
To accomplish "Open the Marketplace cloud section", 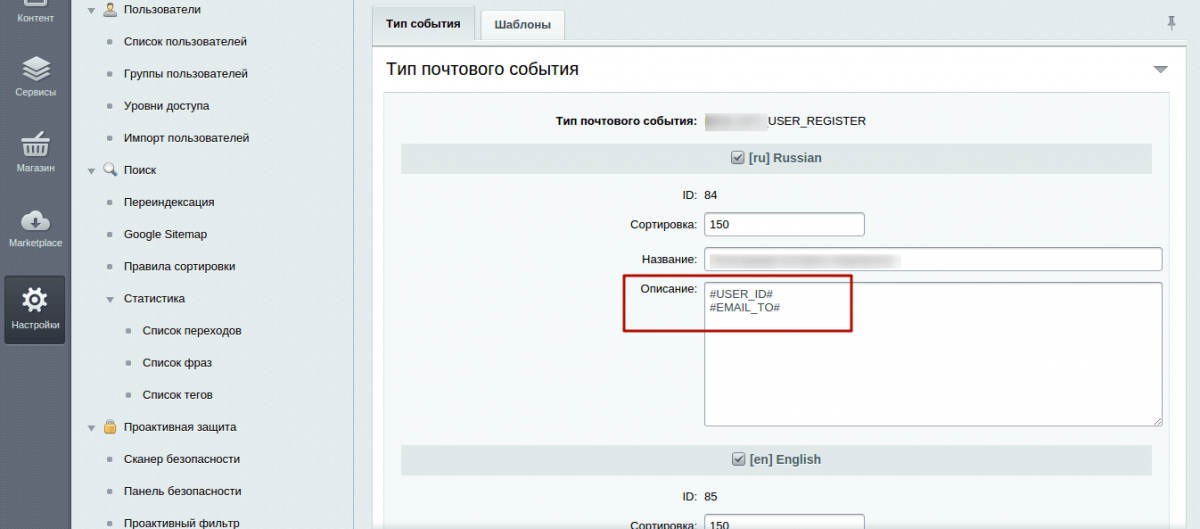I will (x=35, y=227).
